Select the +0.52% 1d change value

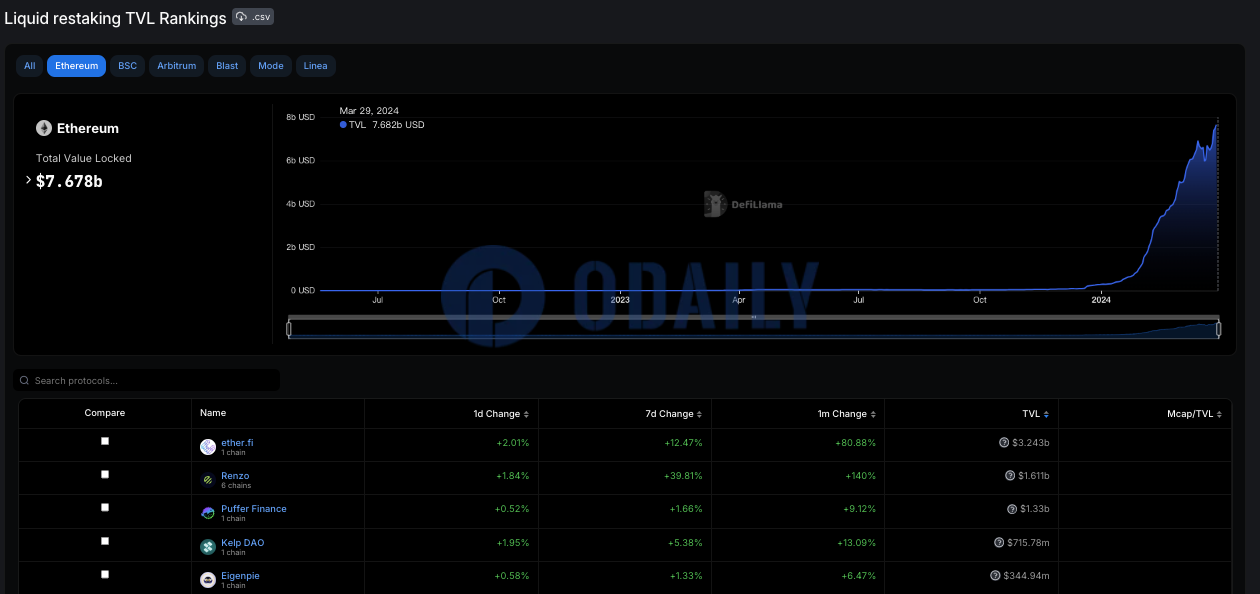pyautogui.click(x=512, y=509)
